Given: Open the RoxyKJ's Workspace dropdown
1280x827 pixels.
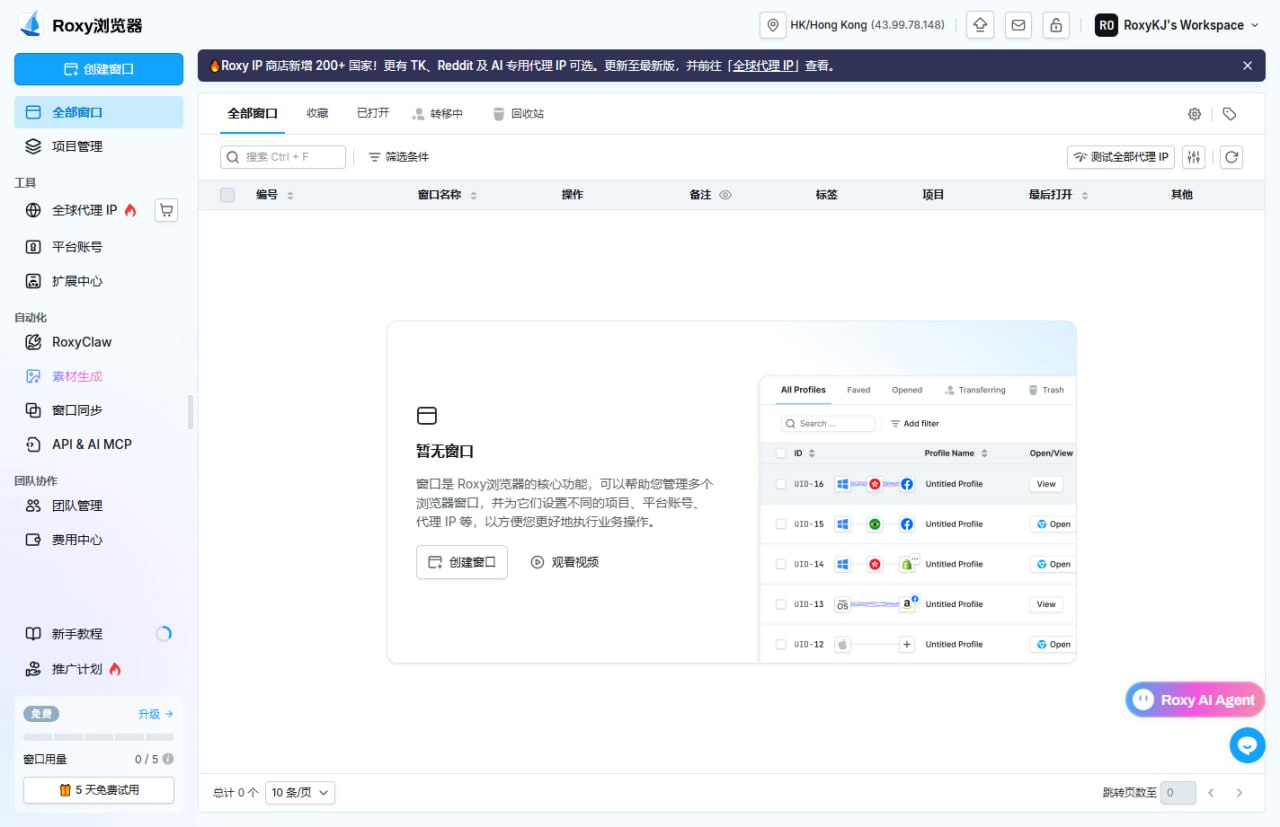Looking at the screenshot, I should click(x=1176, y=25).
